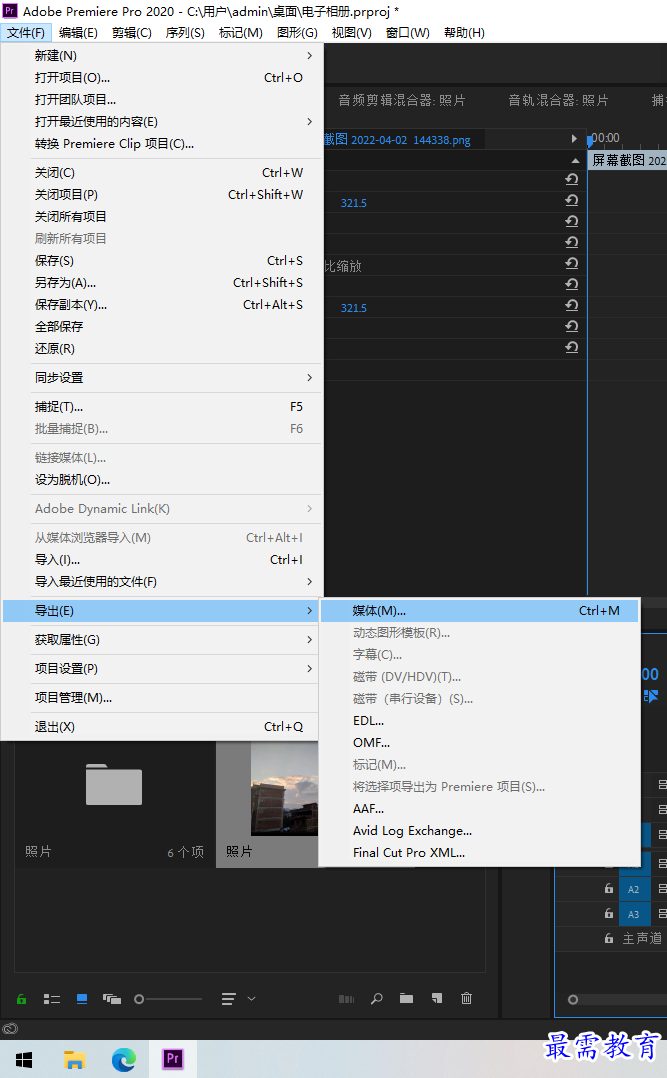The height and width of the screenshot is (1078, 667).
Task: Select 打开项目(O)... menu item
Action: pos(162,78)
